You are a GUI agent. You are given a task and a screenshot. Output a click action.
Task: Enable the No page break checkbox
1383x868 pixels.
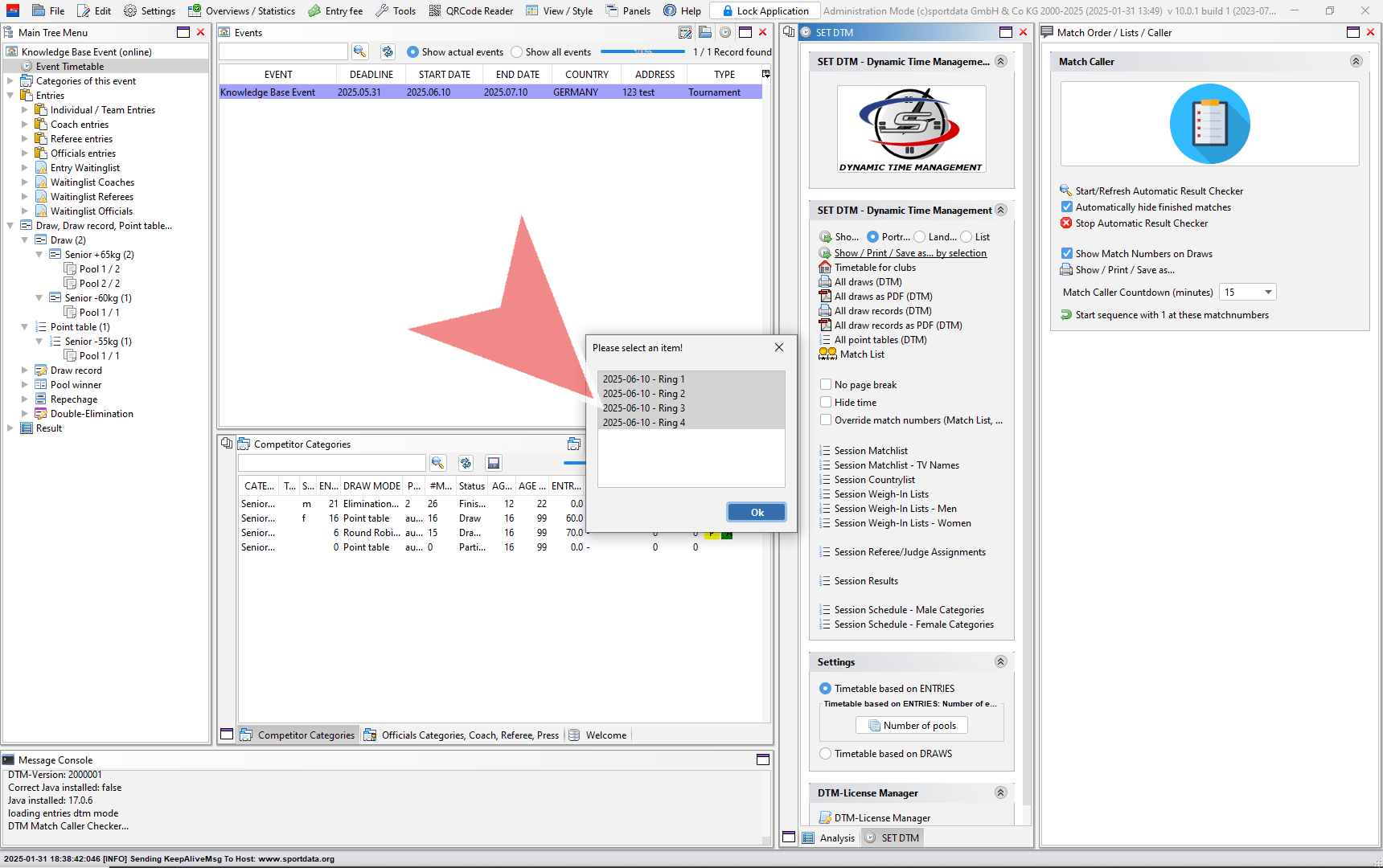(x=826, y=385)
